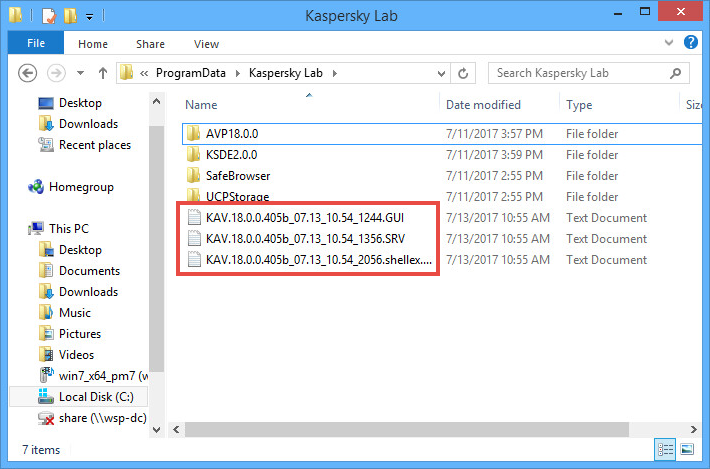Image resolution: width=710 pixels, height=469 pixels.
Task: Select Kaspersky Lab in the address breadcrumb
Action: 286,73
